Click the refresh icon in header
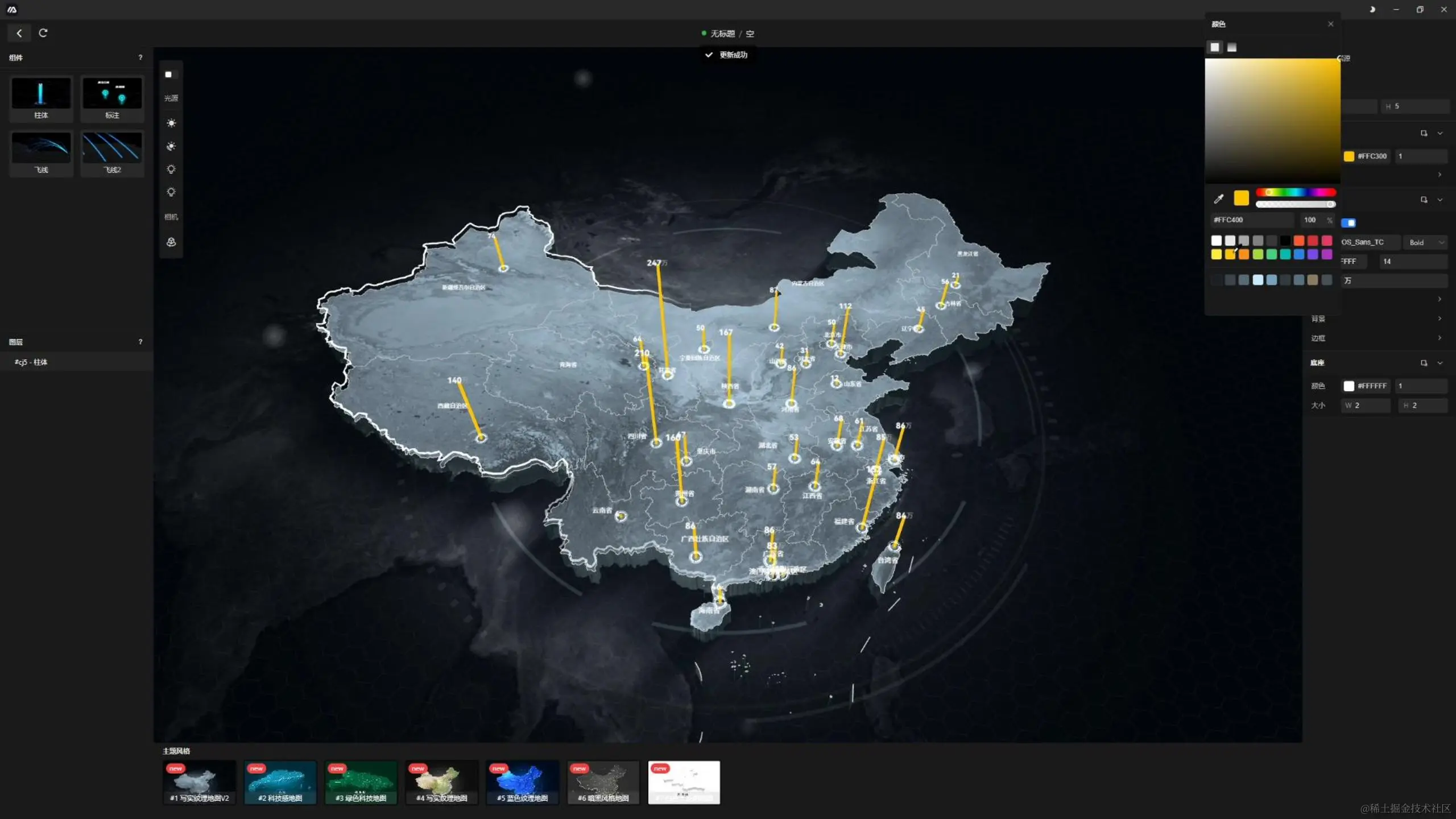Image resolution: width=1456 pixels, height=819 pixels. tap(43, 33)
